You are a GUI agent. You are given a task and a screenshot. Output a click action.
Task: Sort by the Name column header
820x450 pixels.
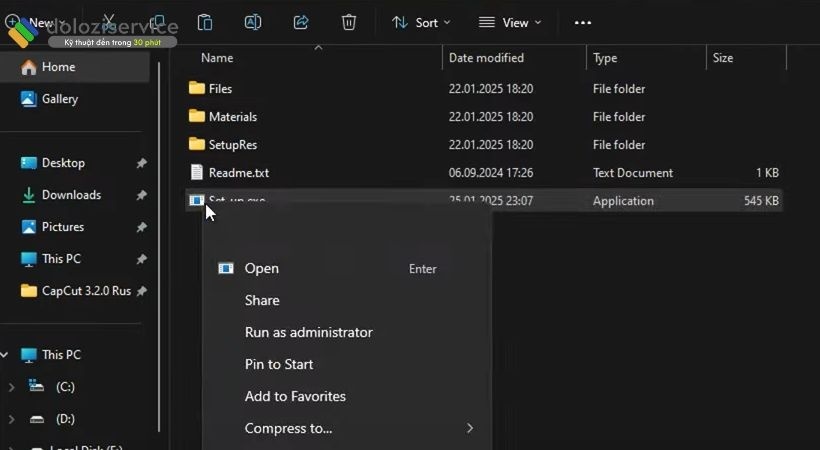tap(217, 58)
